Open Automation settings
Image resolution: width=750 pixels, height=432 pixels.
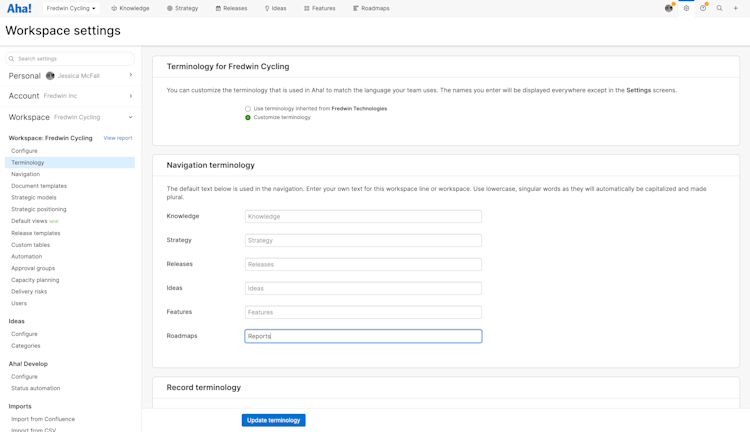click(x=27, y=256)
